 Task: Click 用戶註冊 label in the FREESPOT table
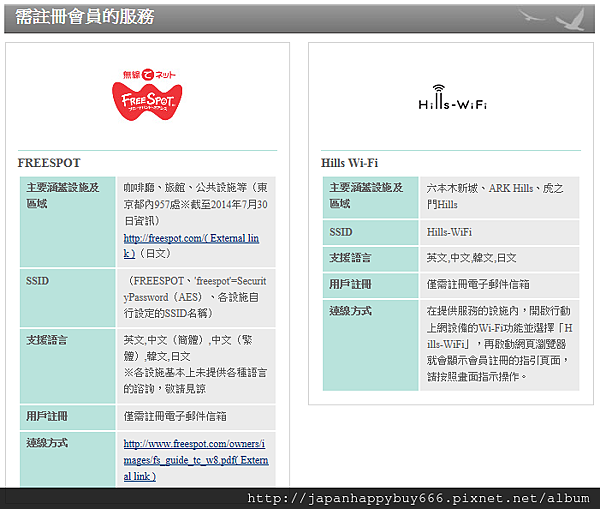pyautogui.click(x=47, y=416)
